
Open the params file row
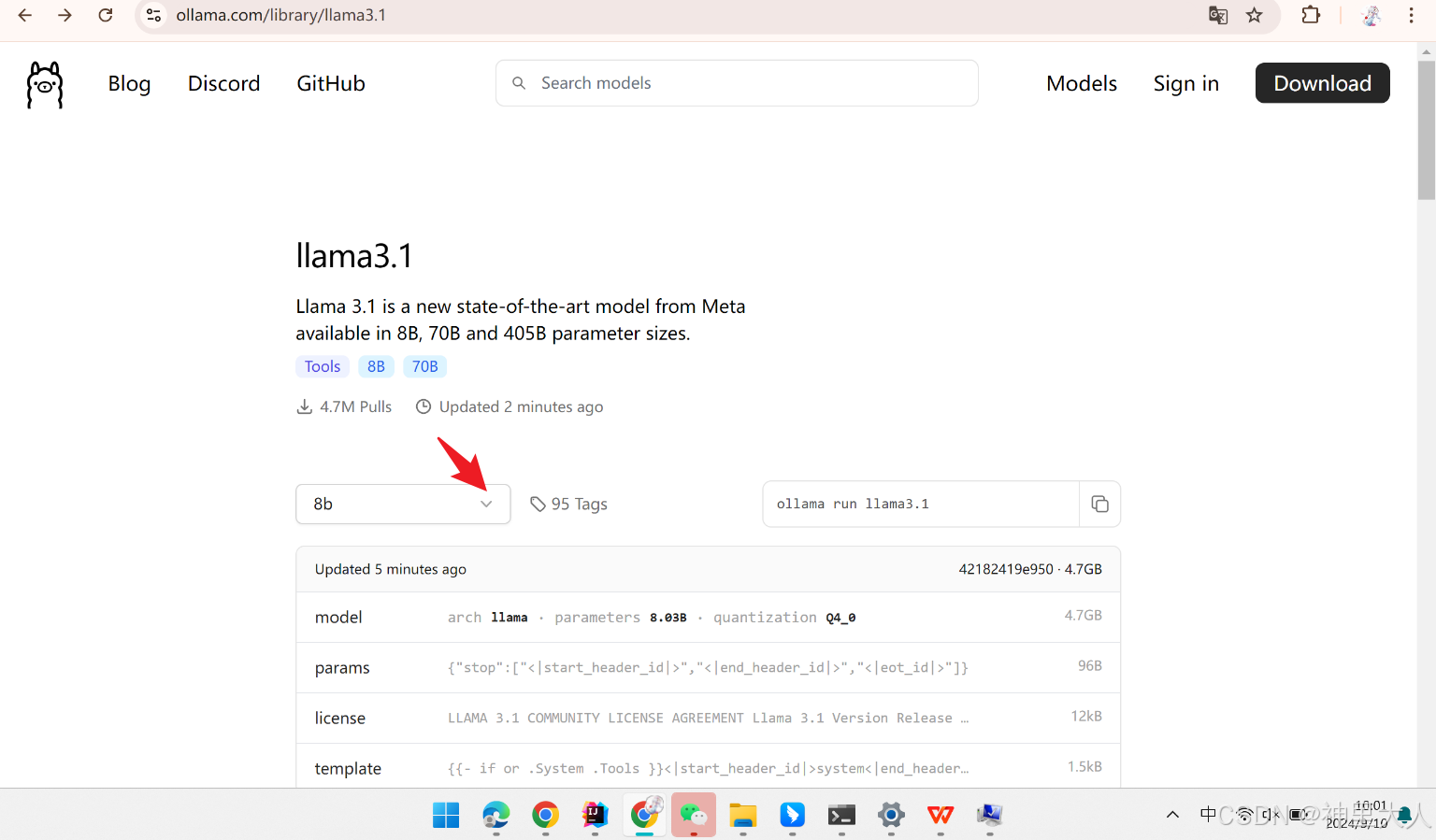pyautogui.click(x=708, y=667)
